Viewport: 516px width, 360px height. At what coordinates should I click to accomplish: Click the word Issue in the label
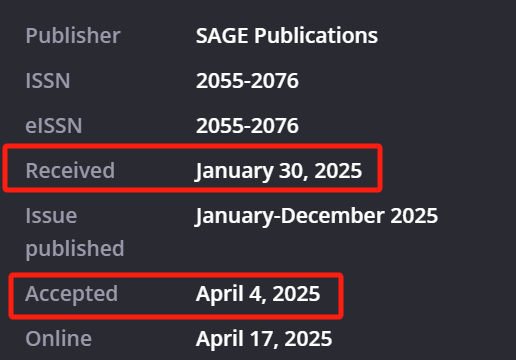click(x=51, y=216)
